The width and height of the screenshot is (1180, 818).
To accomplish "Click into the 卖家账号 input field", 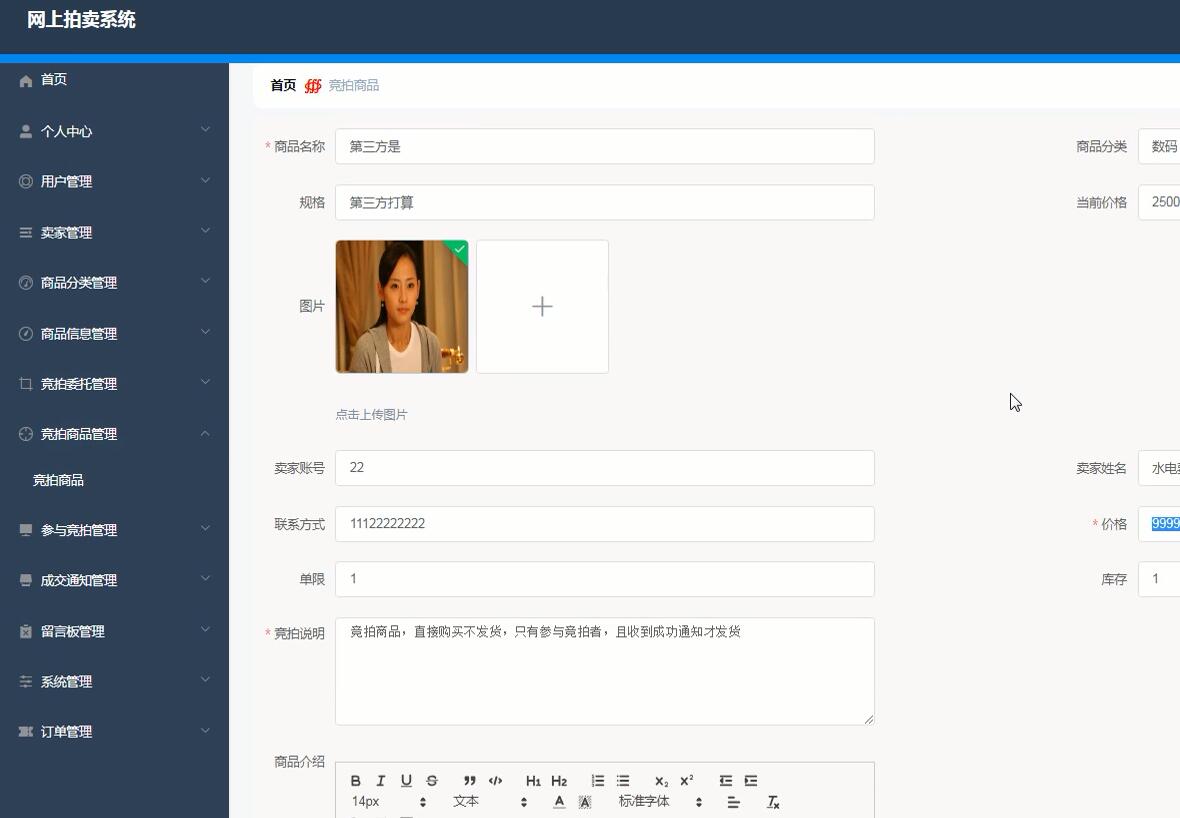I will (604, 467).
